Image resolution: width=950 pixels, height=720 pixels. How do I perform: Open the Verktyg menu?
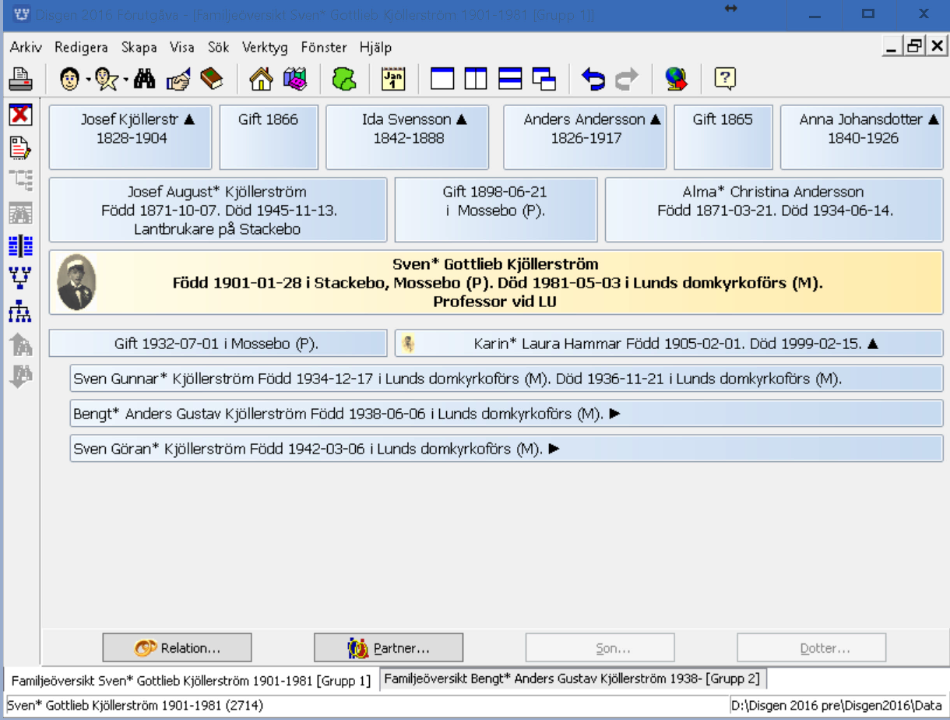click(264, 47)
